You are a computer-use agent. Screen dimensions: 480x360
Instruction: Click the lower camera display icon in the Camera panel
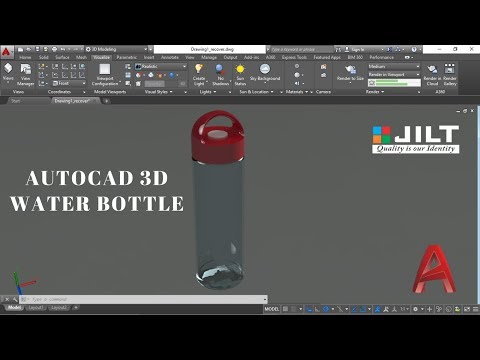323,75
